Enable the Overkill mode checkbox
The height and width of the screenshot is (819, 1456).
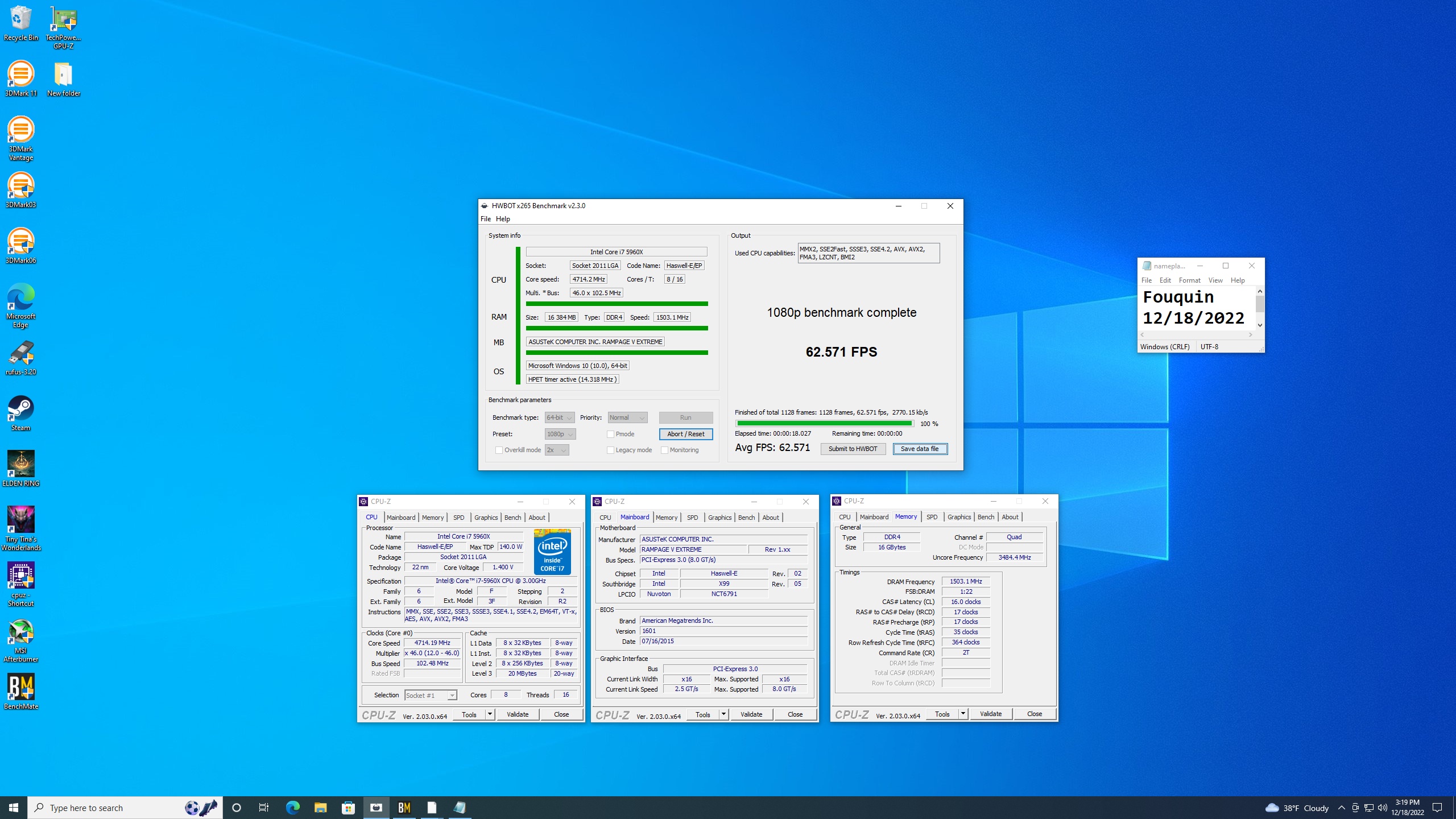[499, 450]
